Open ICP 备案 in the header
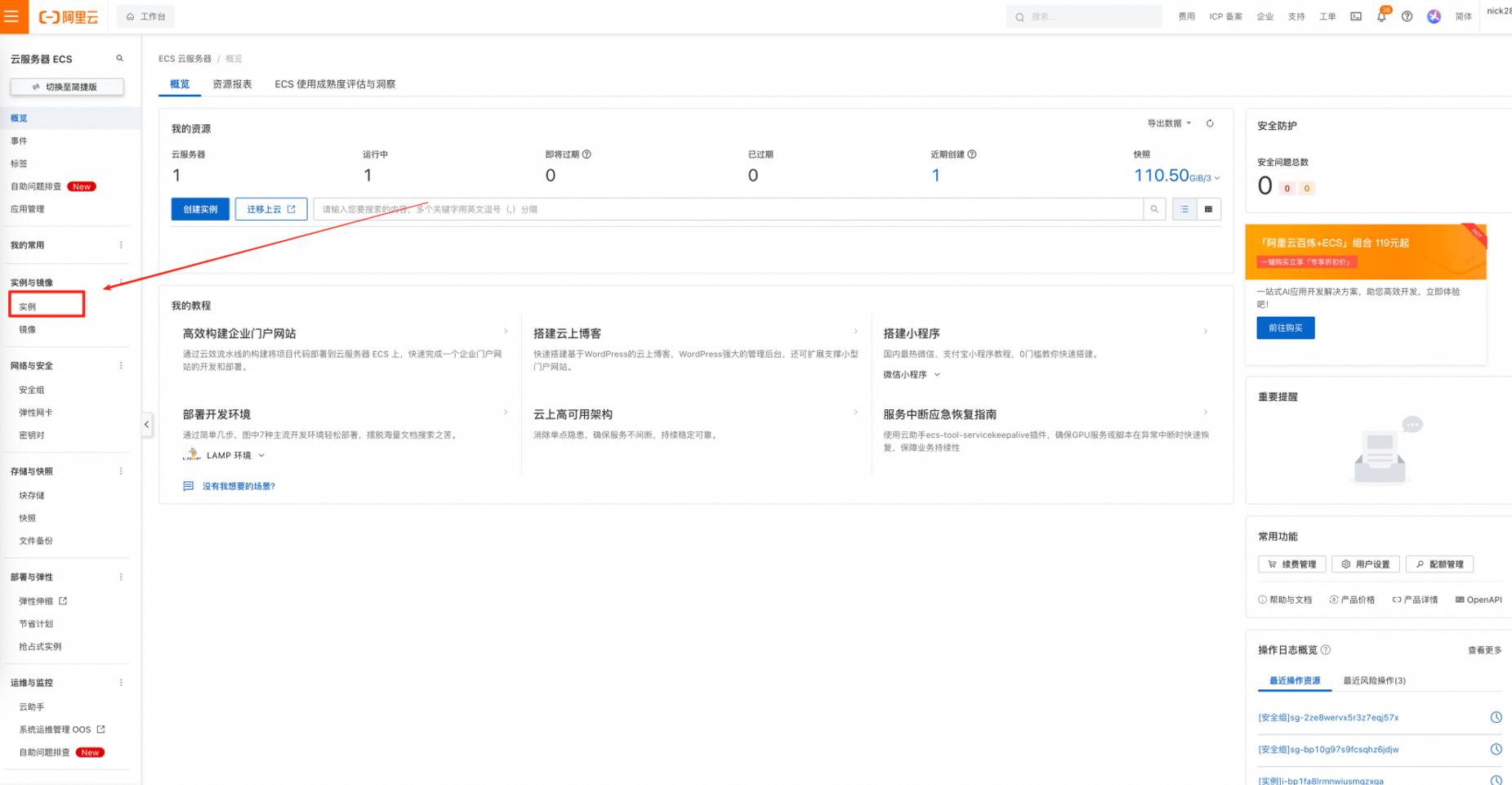 1225,16
